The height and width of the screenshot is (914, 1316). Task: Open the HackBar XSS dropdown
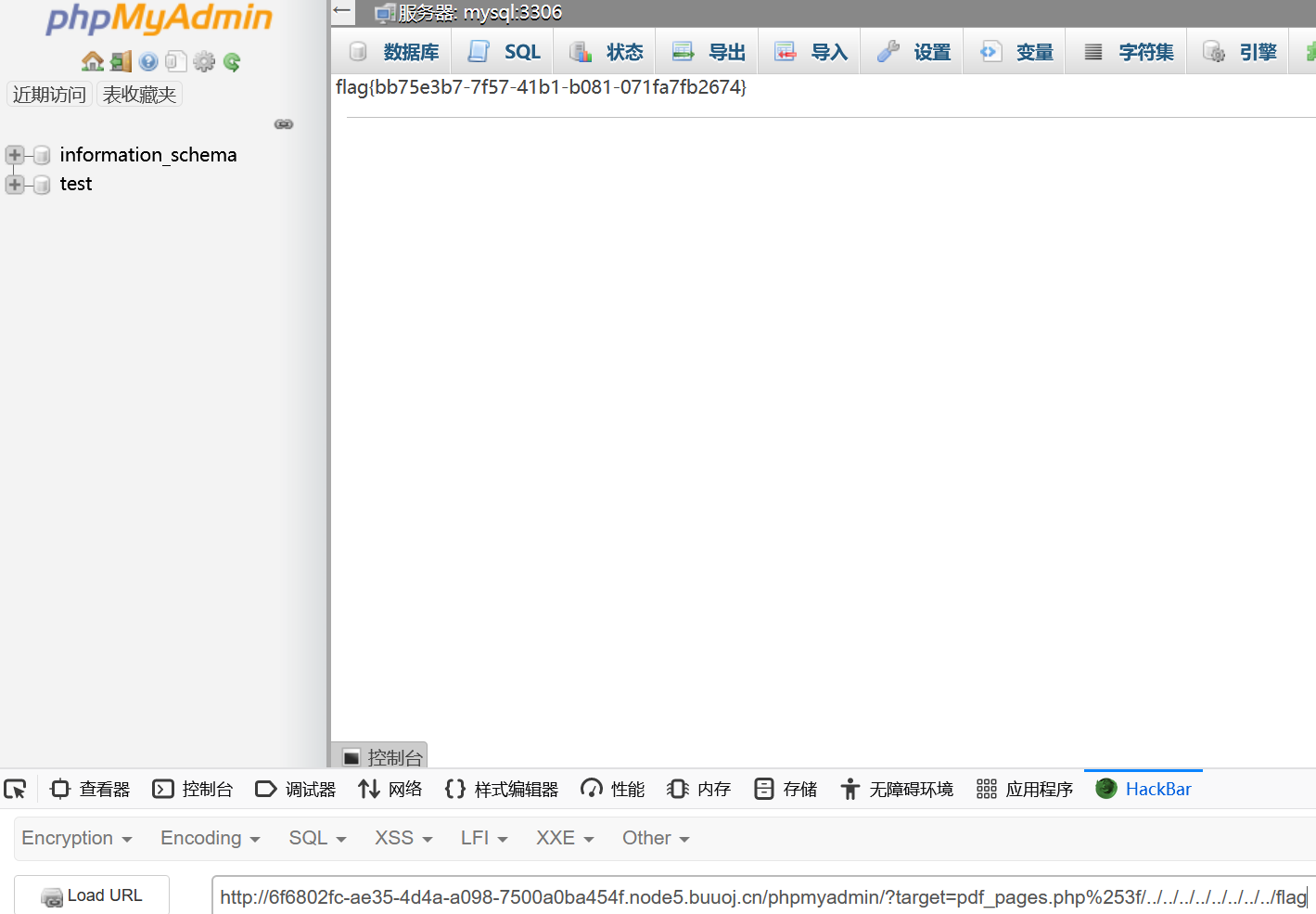pyautogui.click(x=404, y=838)
